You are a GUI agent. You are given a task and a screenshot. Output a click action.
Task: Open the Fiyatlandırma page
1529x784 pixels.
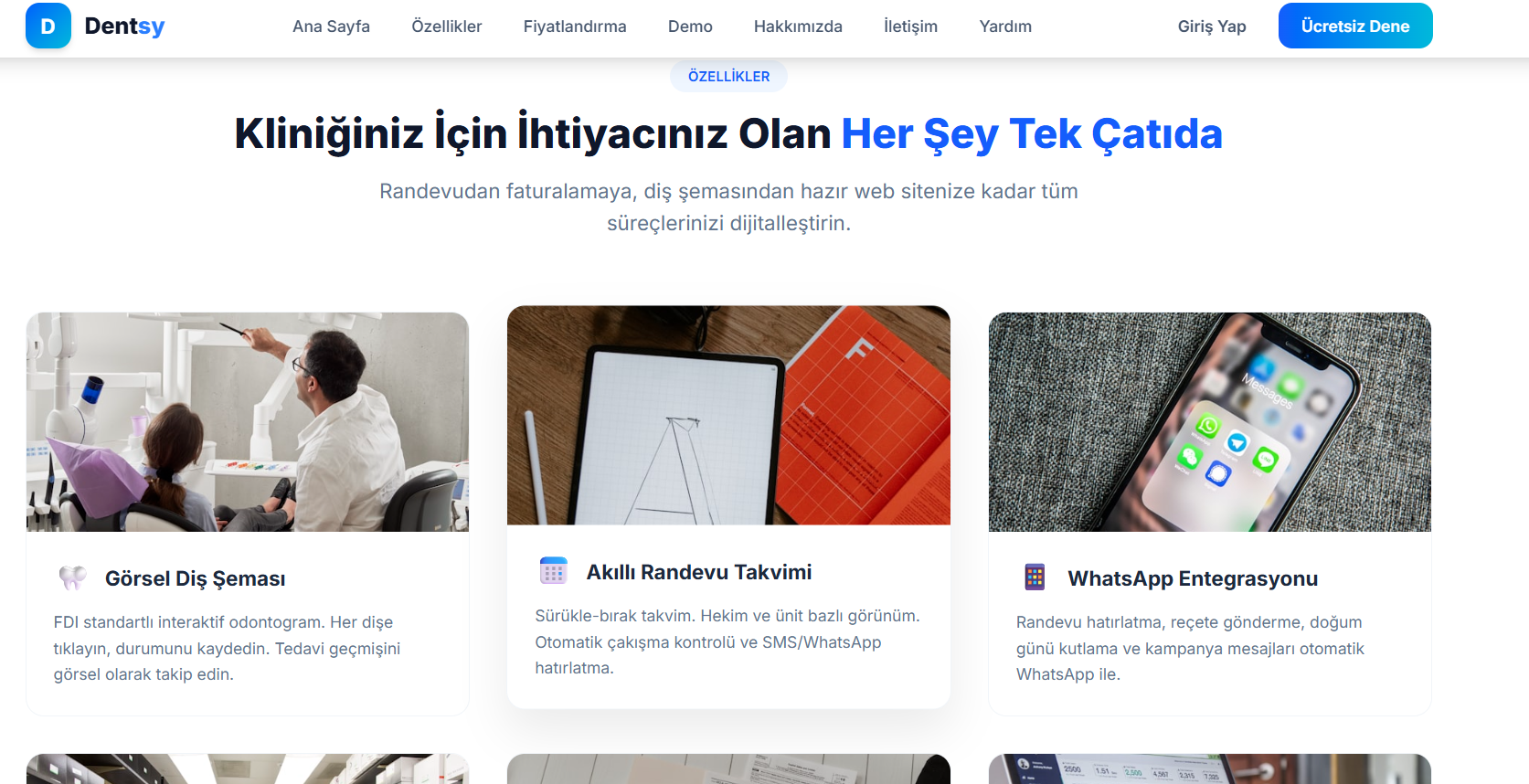(x=575, y=26)
